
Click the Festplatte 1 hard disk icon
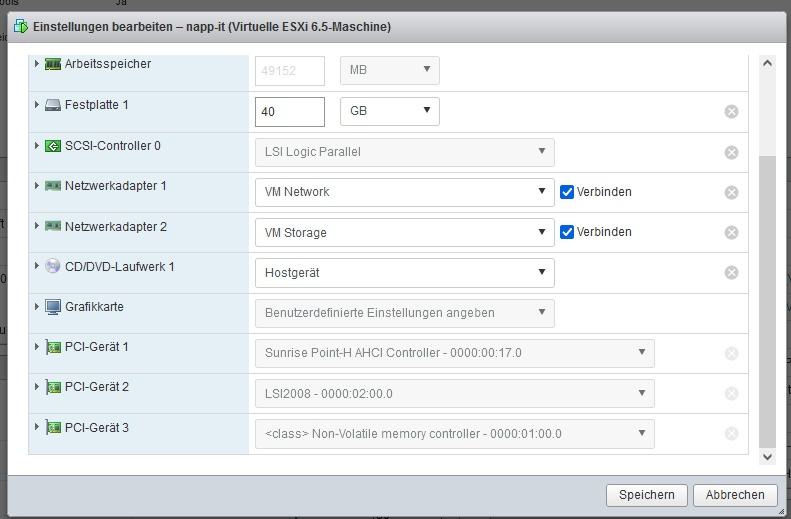click(x=53, y=105)
